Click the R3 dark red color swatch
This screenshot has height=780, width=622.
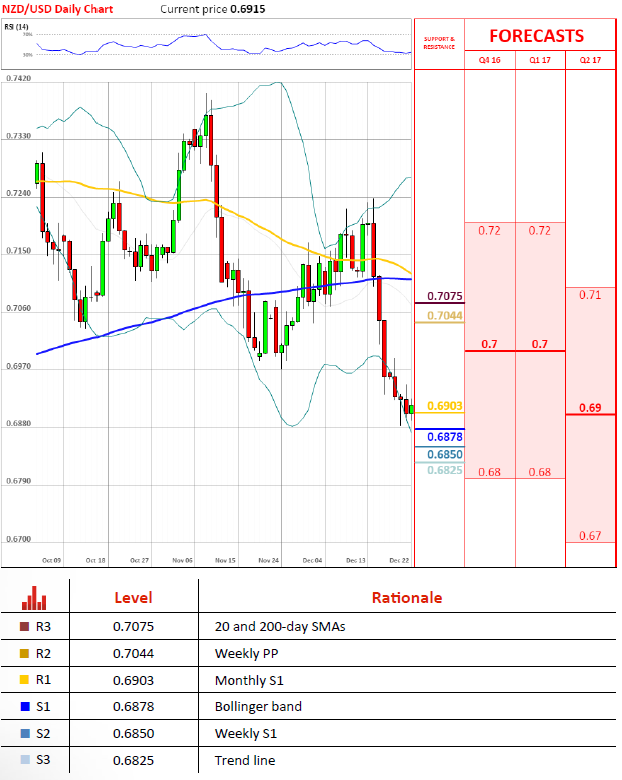tap(24, 626)
